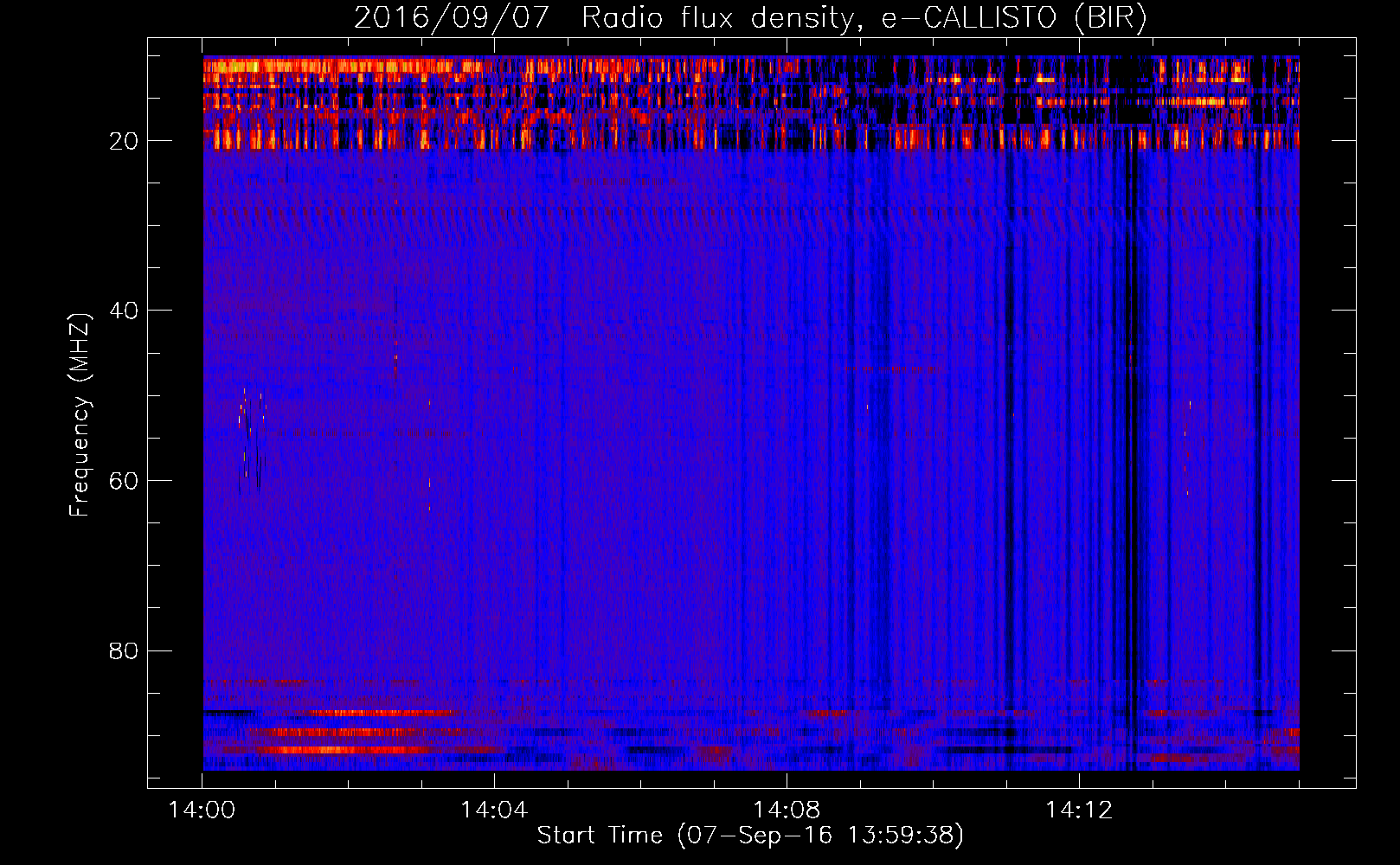Screen dimensions: 1400x865
Task: Click the '20' frequency tick label
Action: (x=124, y=141)
